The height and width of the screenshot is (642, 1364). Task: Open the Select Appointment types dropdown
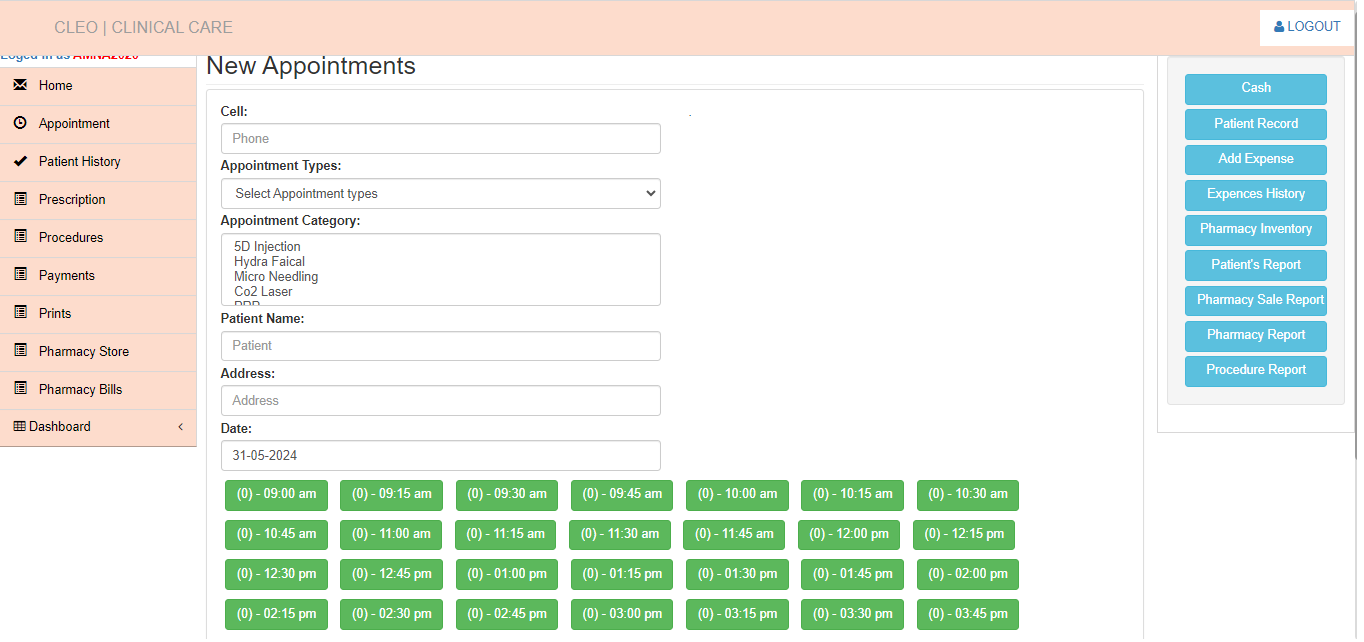coord(440,194)
